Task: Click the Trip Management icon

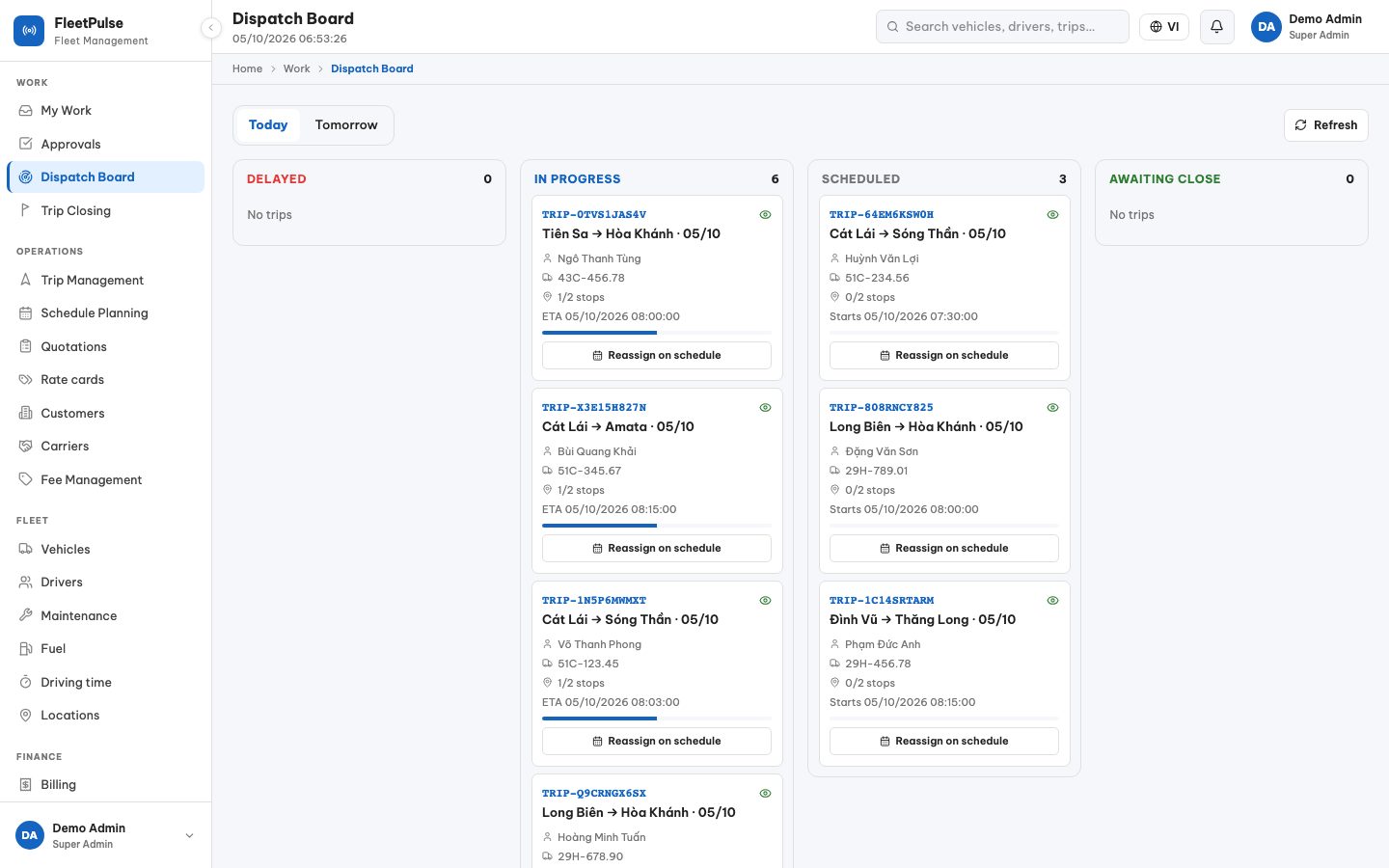Action: point(26,280)
